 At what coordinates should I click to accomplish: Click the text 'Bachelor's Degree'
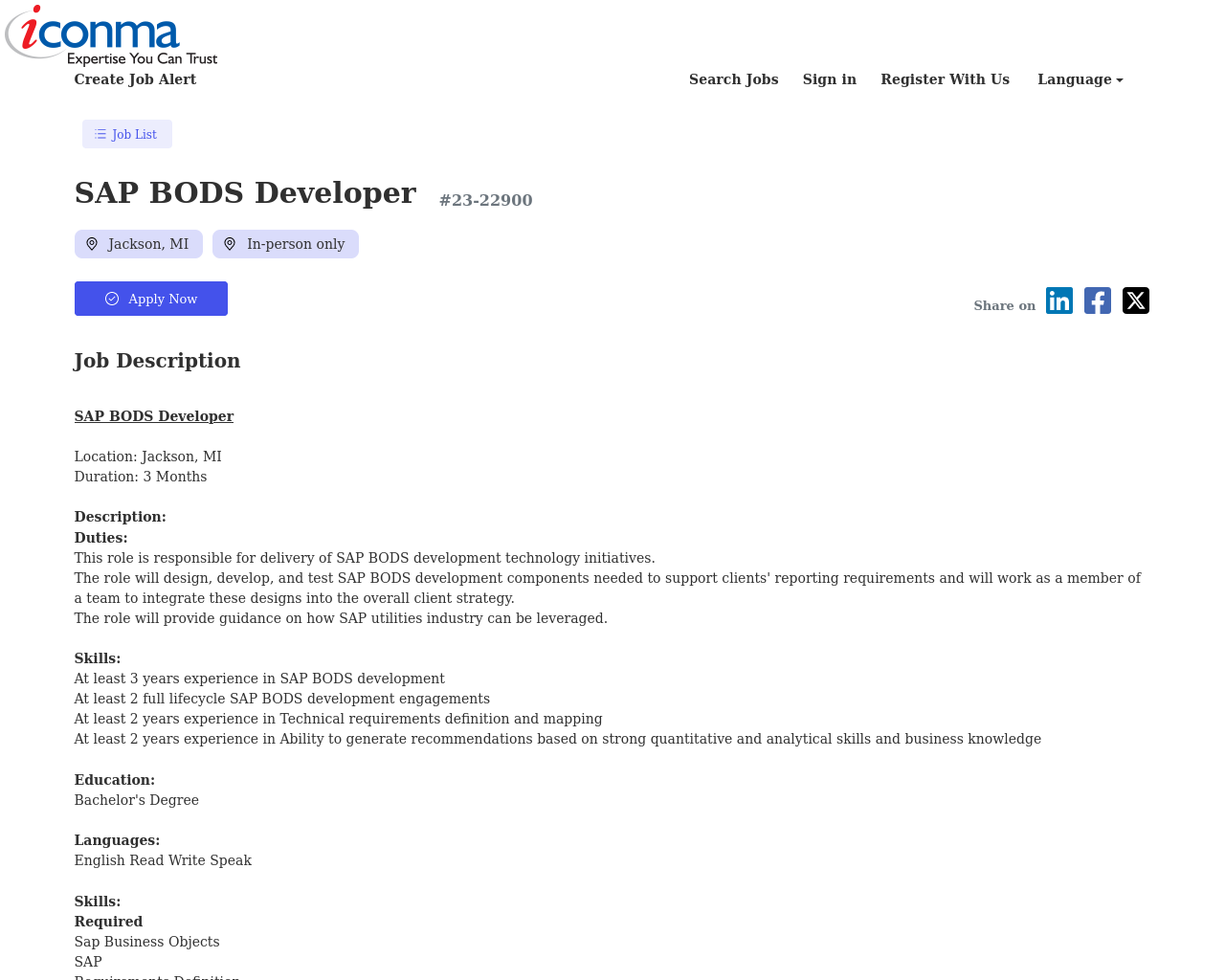click(x=137, y=800)
